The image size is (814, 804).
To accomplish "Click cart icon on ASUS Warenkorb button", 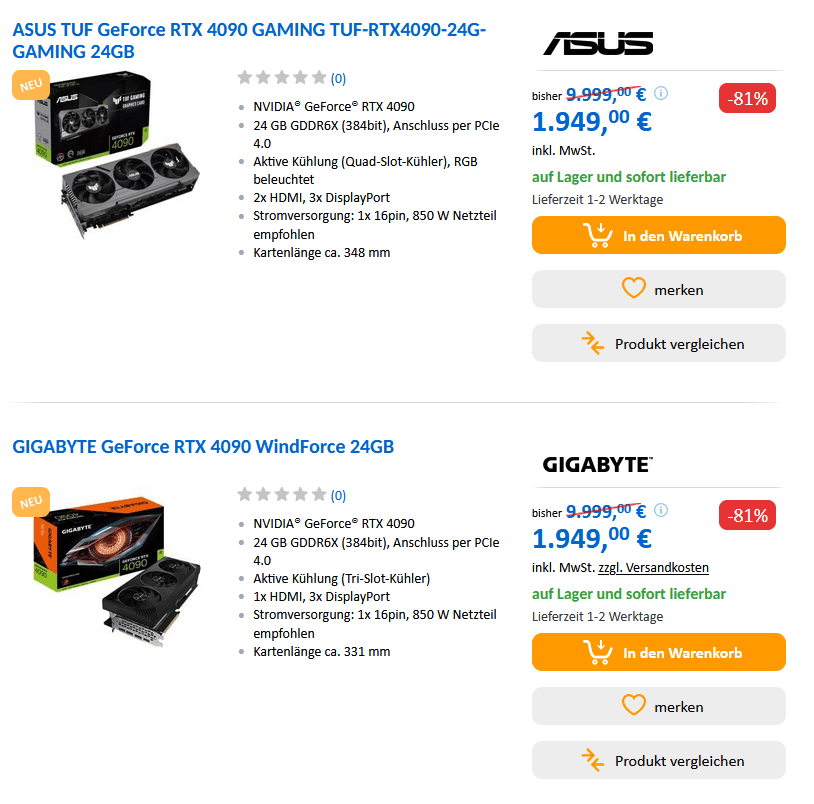I will tap(597, 235).
